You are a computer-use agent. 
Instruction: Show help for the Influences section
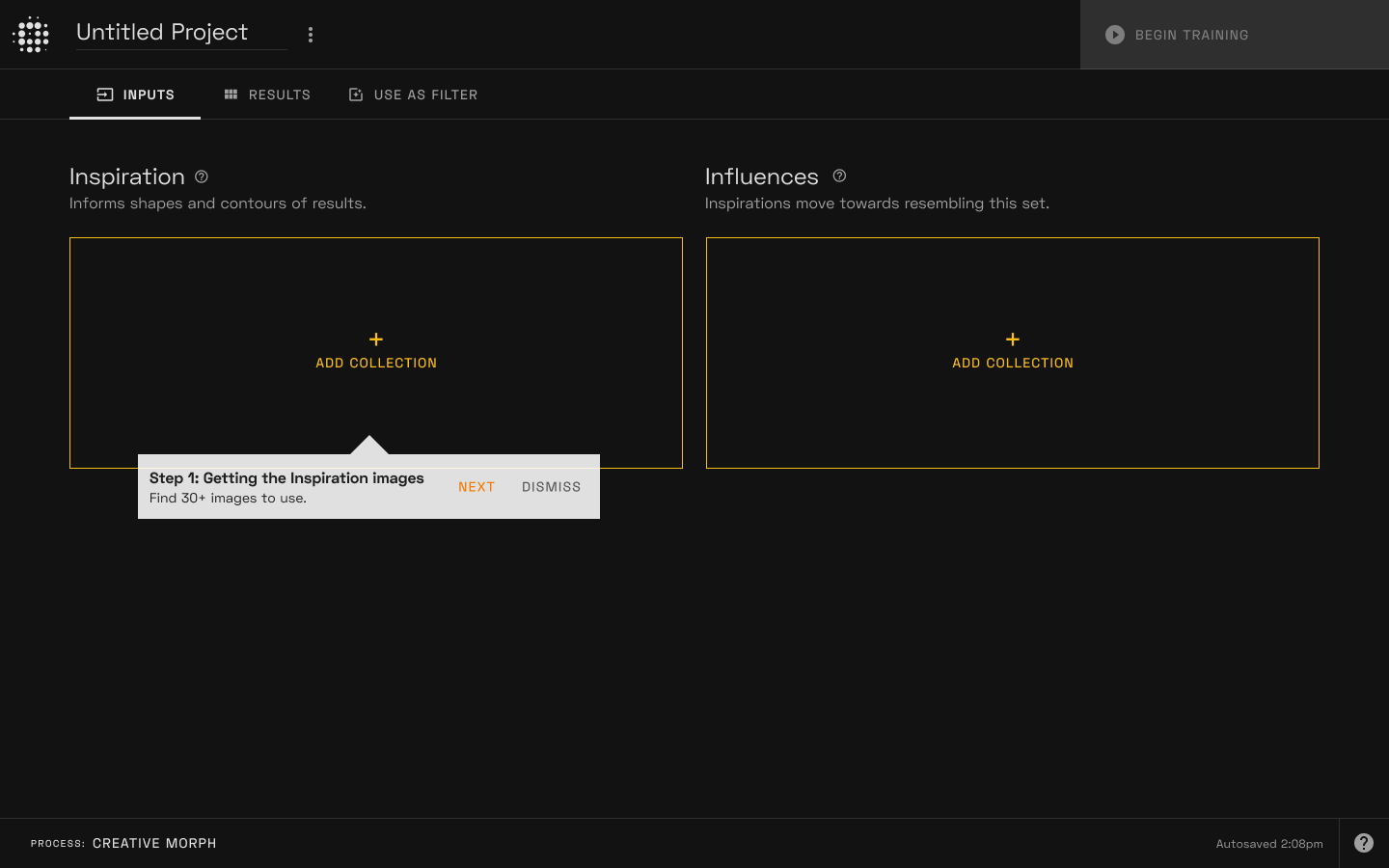point(839,176)
